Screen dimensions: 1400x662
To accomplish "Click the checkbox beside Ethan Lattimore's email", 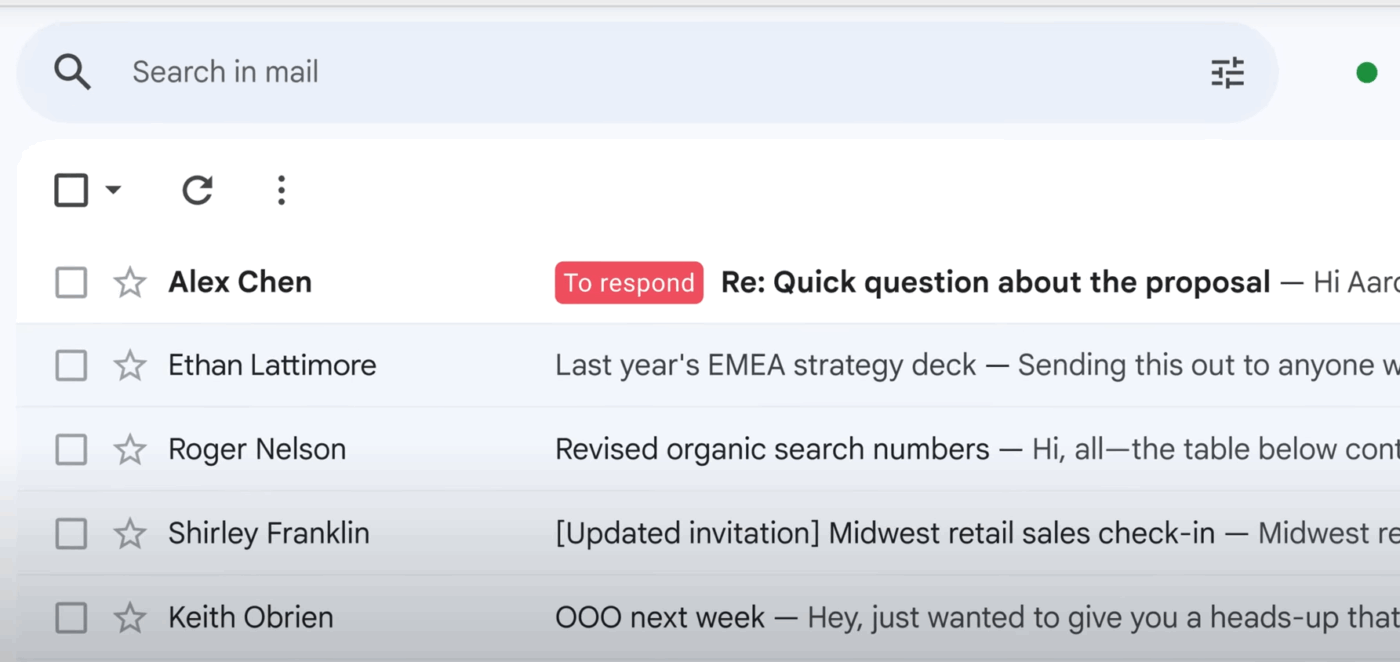I will tap(70, 365).
